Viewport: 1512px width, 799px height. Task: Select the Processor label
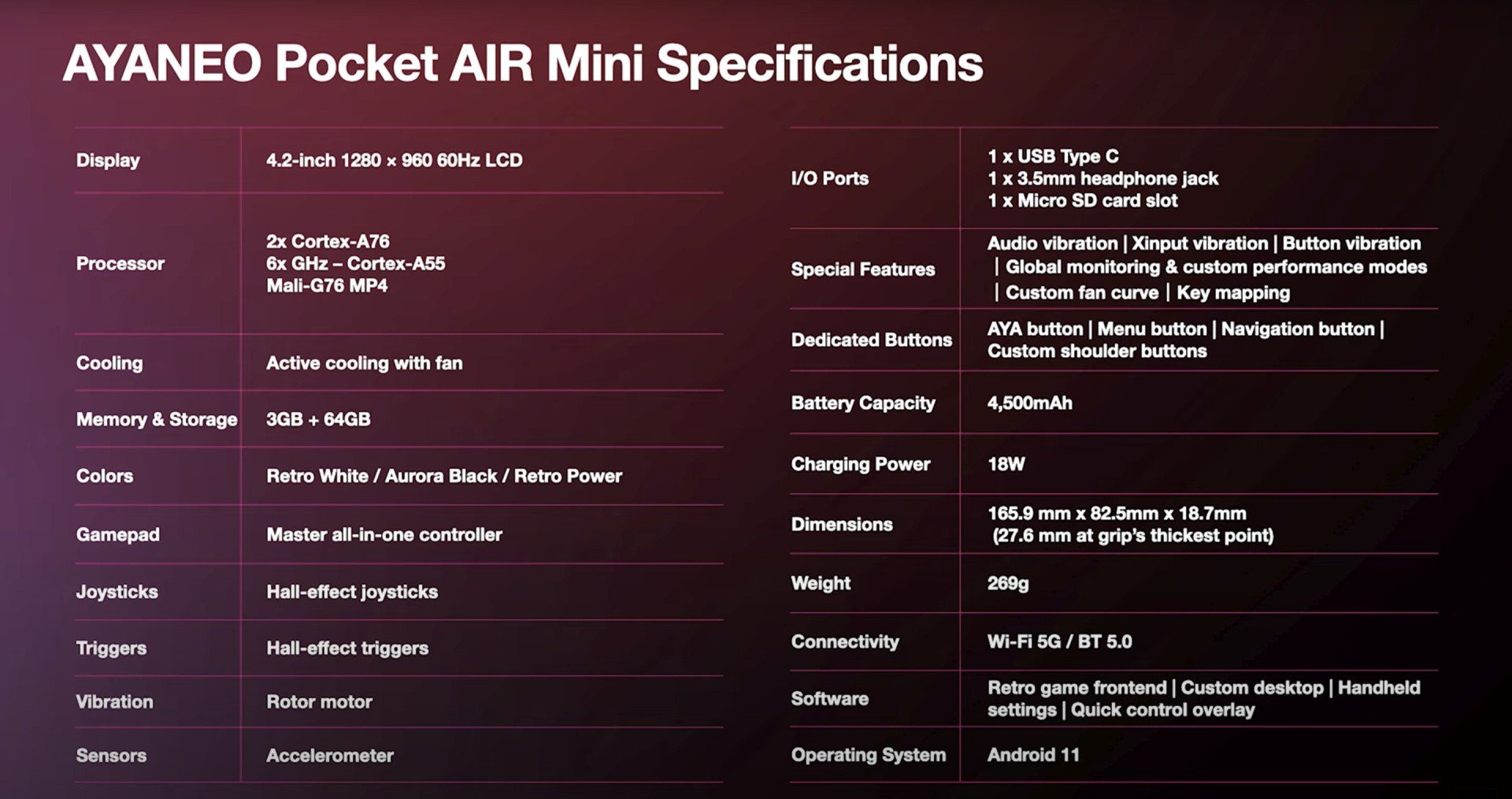[x=120, y=263]
